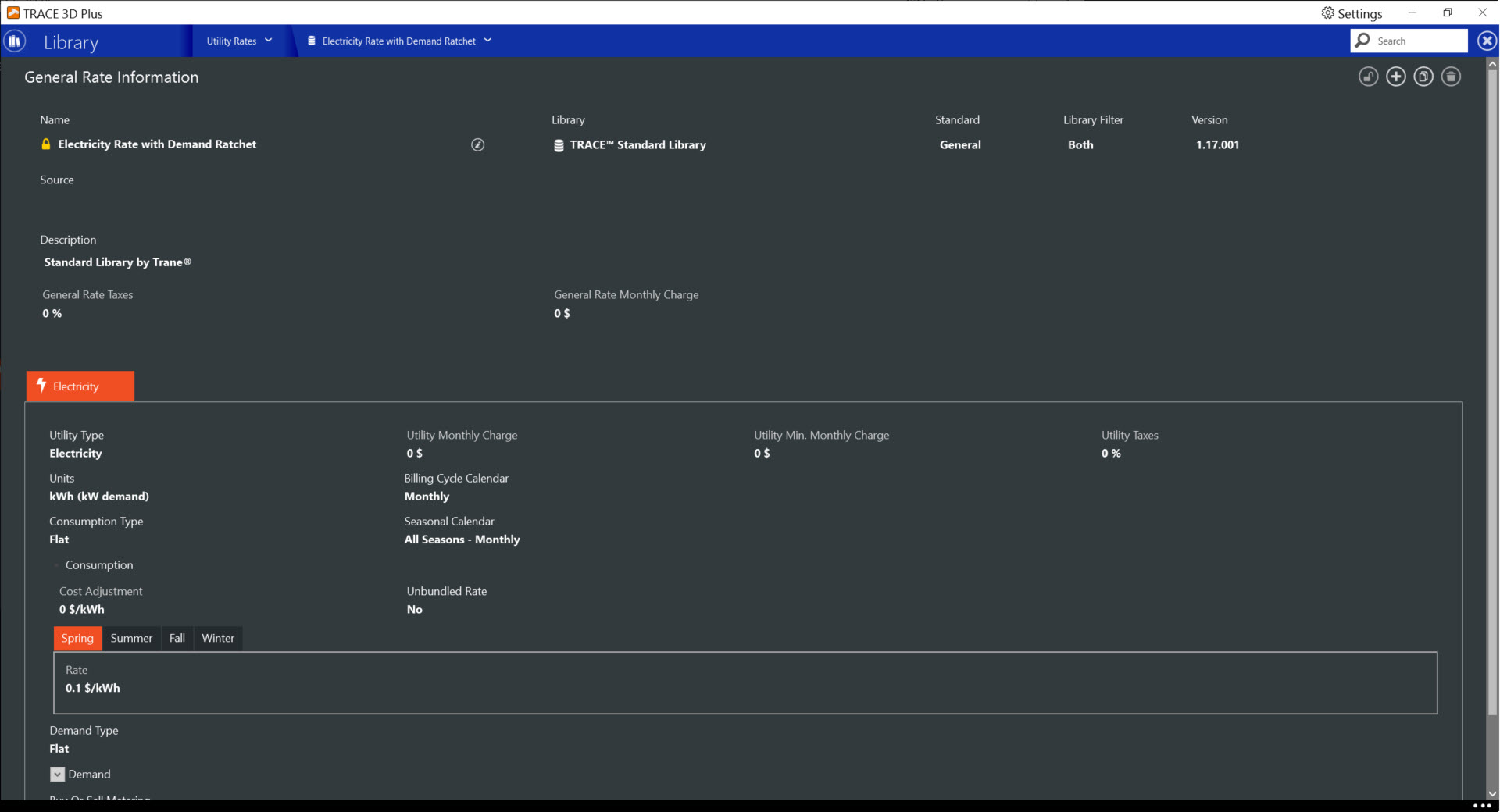The image size is (1500, 812).
Task: Click the unlock icon button
Action: click(x=1368, y=77)
